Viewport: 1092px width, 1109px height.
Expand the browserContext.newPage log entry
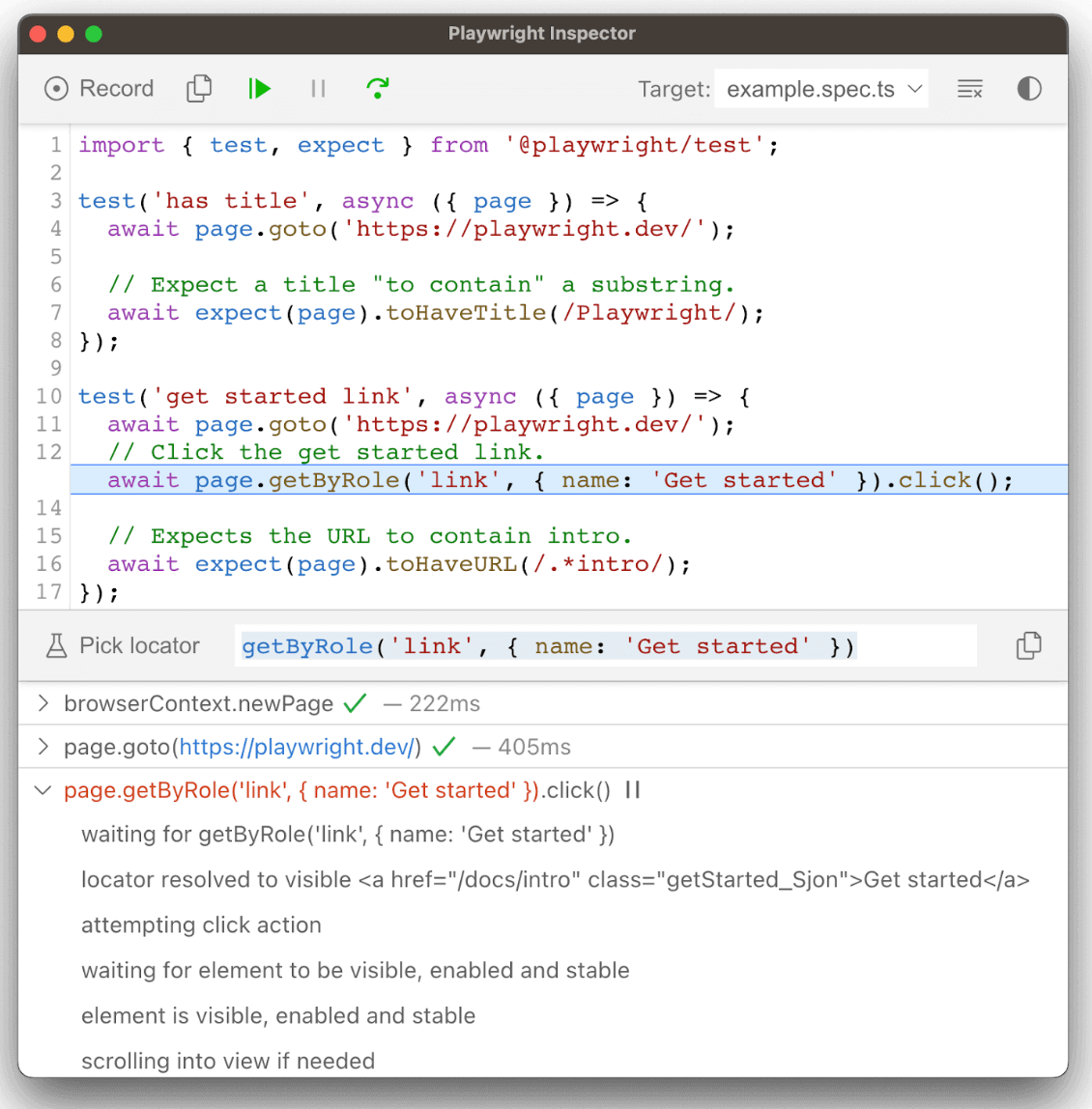(43, 703)
